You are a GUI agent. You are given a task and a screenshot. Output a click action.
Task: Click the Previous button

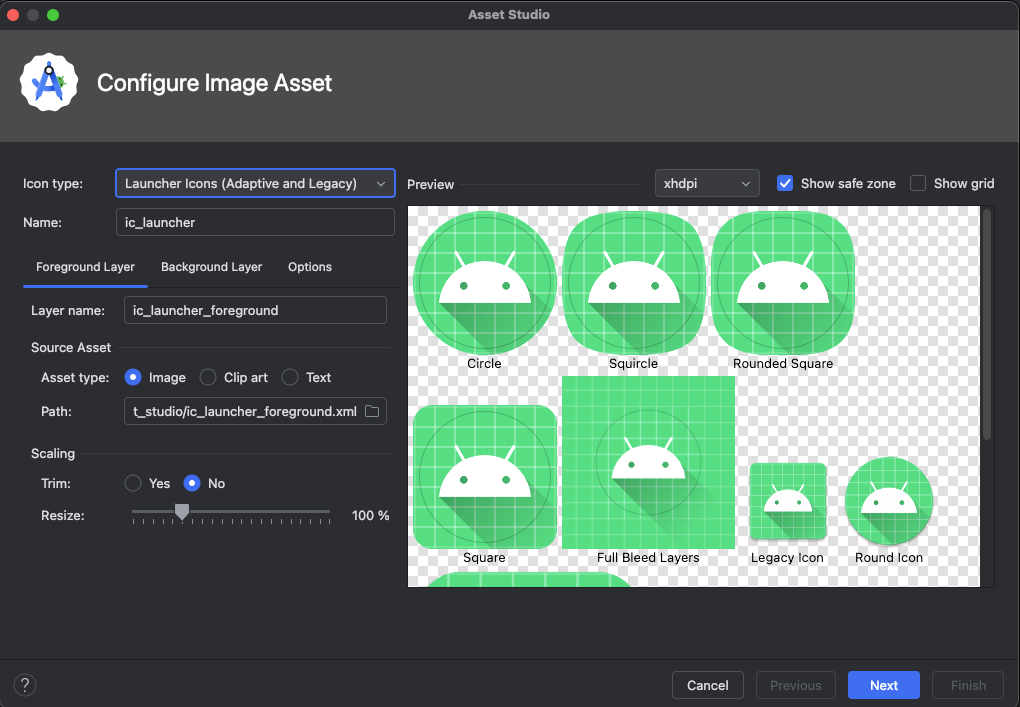(796, 686)
